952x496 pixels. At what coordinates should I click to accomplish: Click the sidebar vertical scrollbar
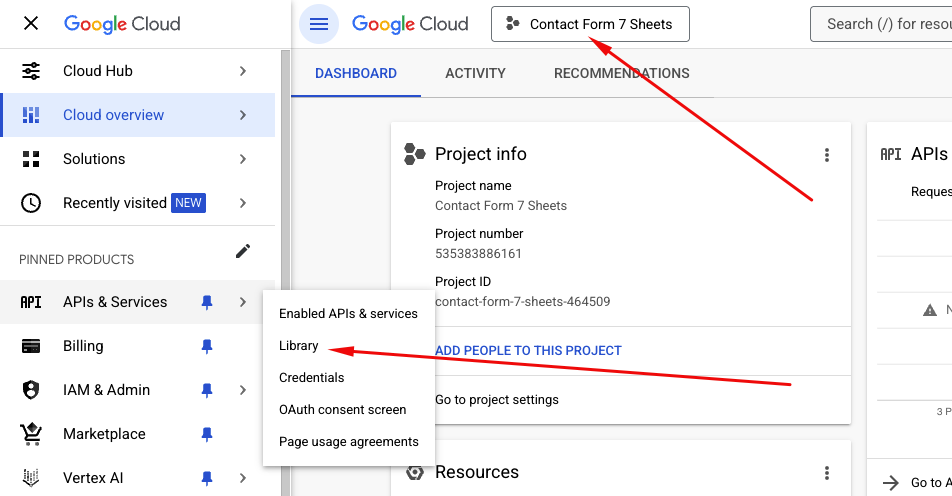click(x=285, y=273)
